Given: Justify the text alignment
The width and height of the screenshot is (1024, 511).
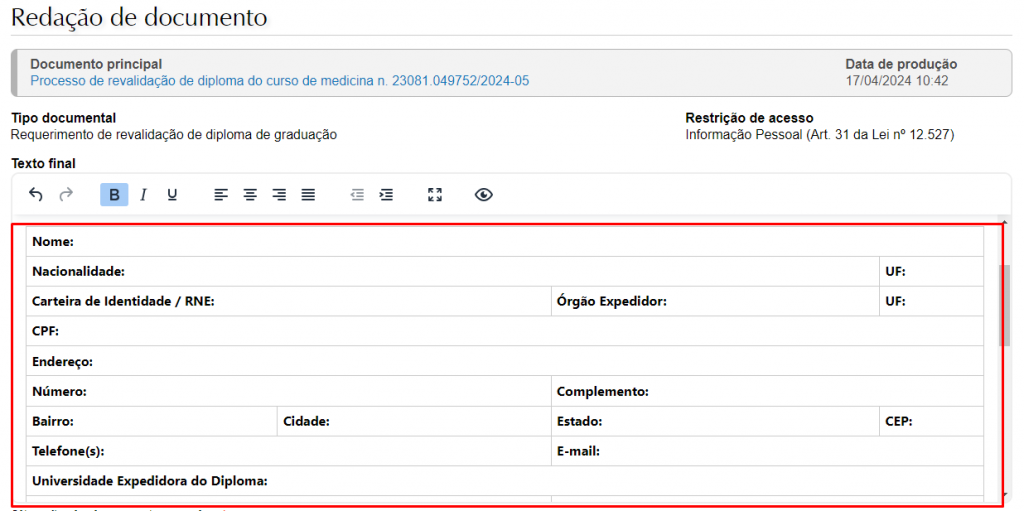Looking at the screenshot, I should pyautogui.click(x=308, y=195).
